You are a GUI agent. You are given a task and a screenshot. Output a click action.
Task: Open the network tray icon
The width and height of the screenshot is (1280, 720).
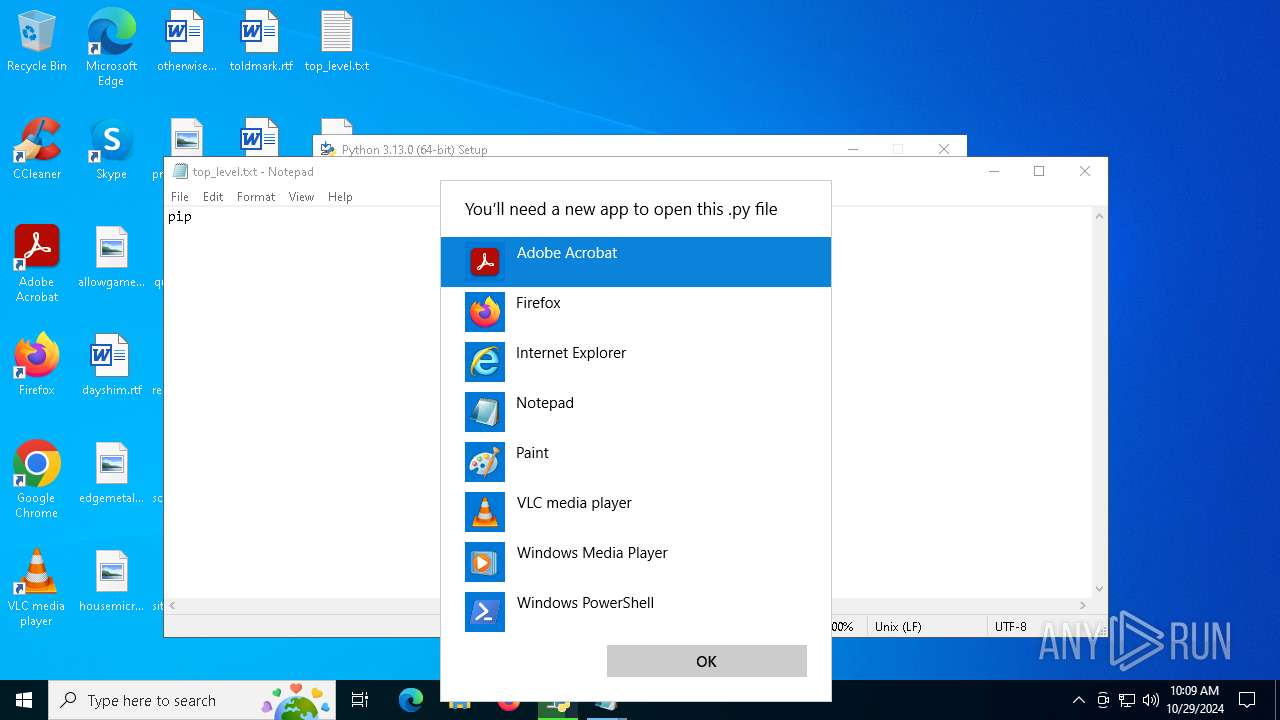[1127, 700]
